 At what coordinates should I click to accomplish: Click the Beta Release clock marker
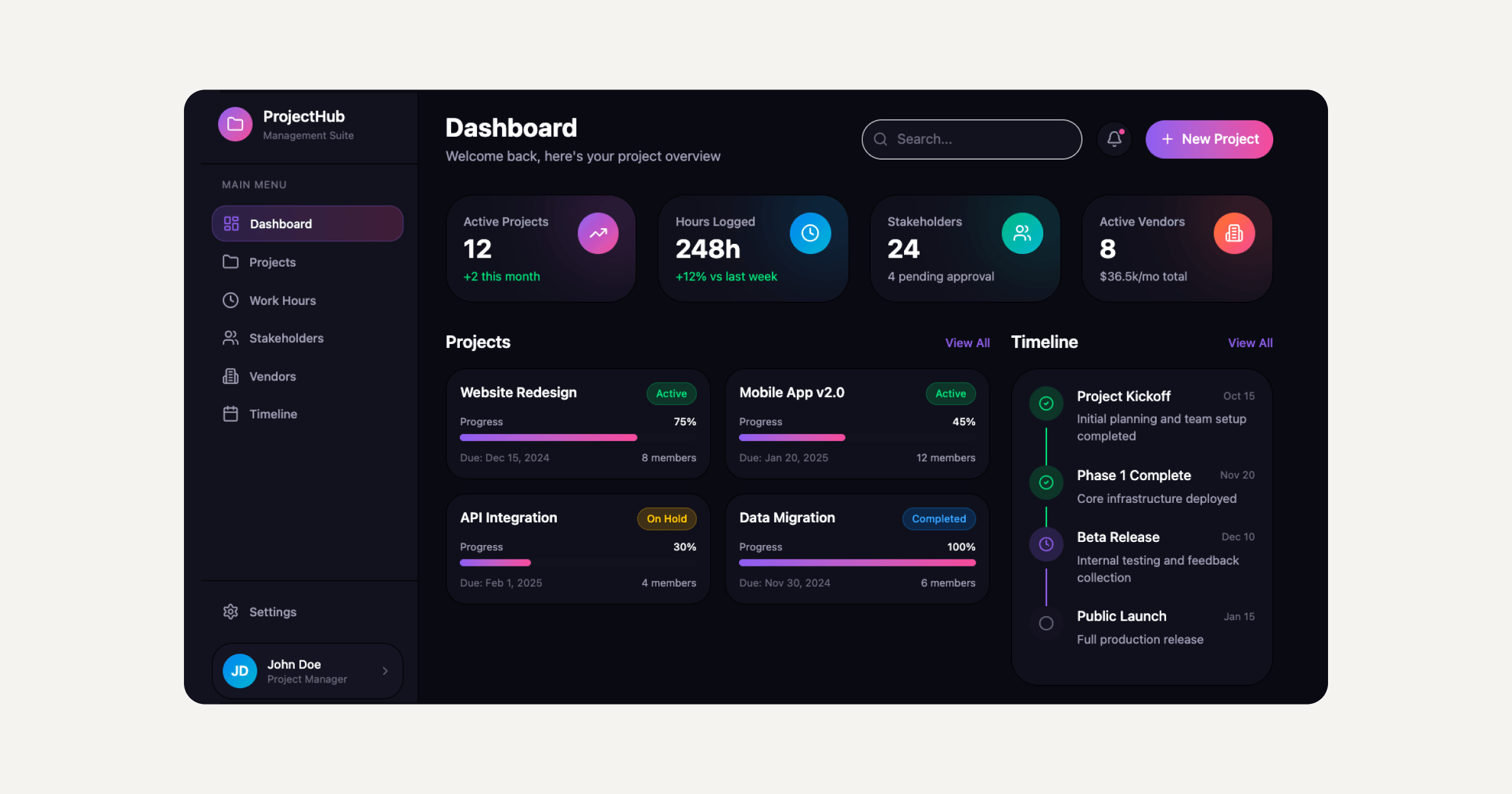coord(1046,544)
